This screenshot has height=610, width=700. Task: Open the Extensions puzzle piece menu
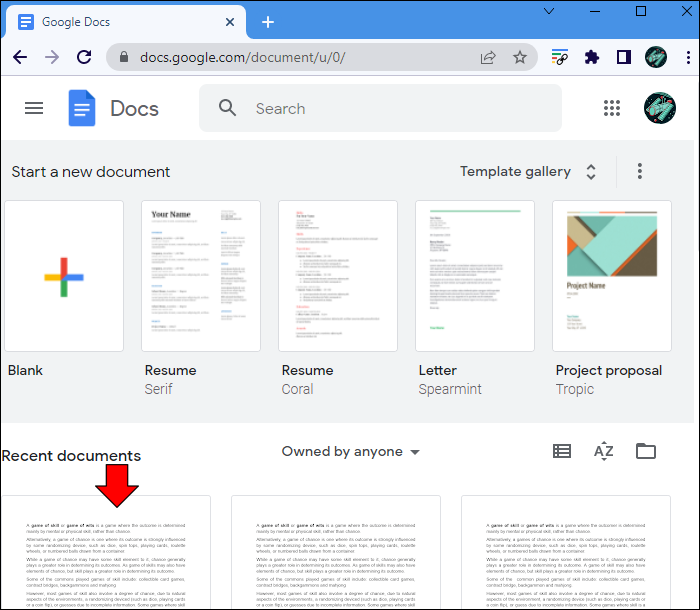click(x=592, y=57)
